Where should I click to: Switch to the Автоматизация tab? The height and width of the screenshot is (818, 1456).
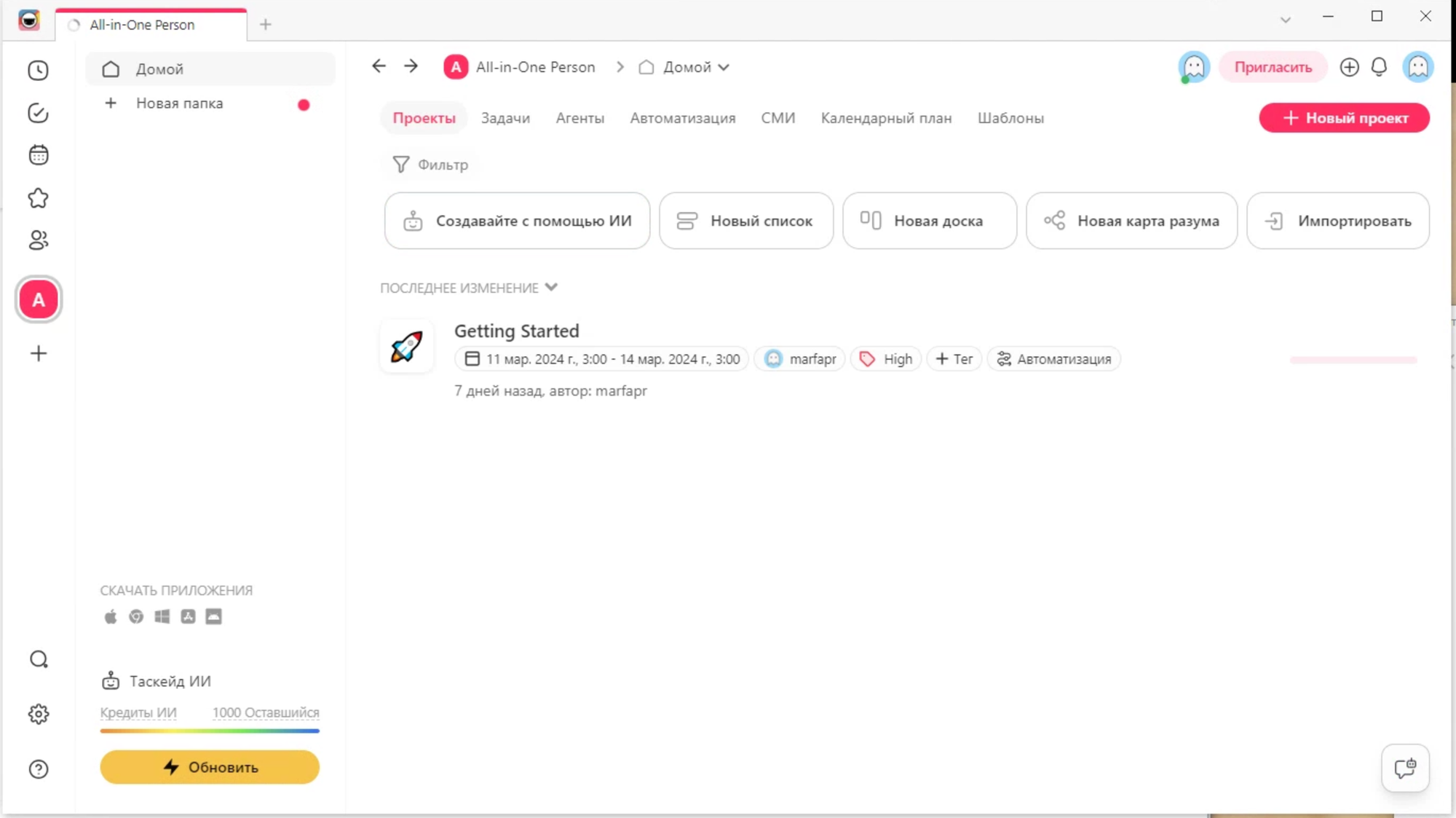(x=682, y=118)
